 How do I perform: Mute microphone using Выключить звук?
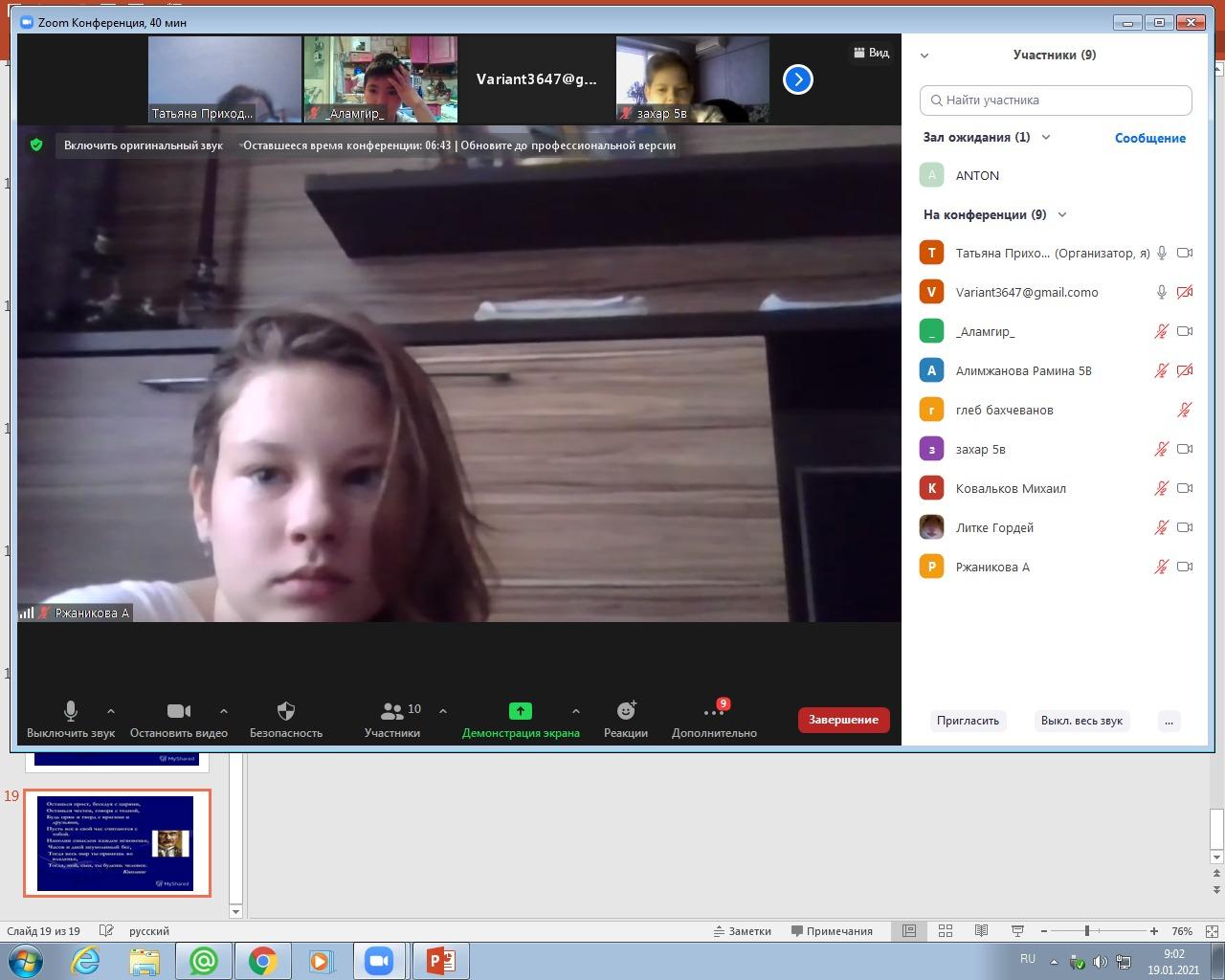click(71, 711)
